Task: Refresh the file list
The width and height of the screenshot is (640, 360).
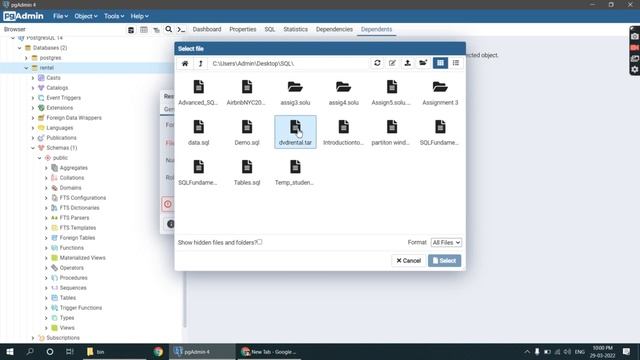Action: coord(377,63)
